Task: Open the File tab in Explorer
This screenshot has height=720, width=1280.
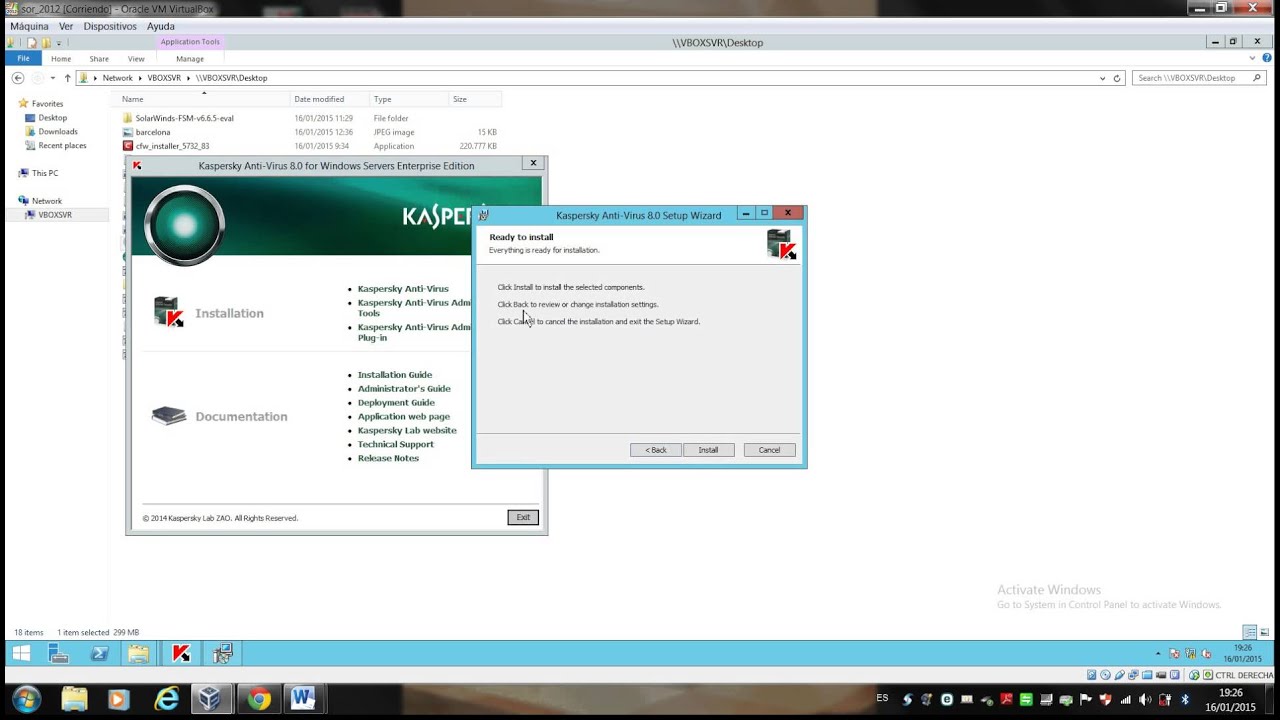Action: click(x=23, y=59)
